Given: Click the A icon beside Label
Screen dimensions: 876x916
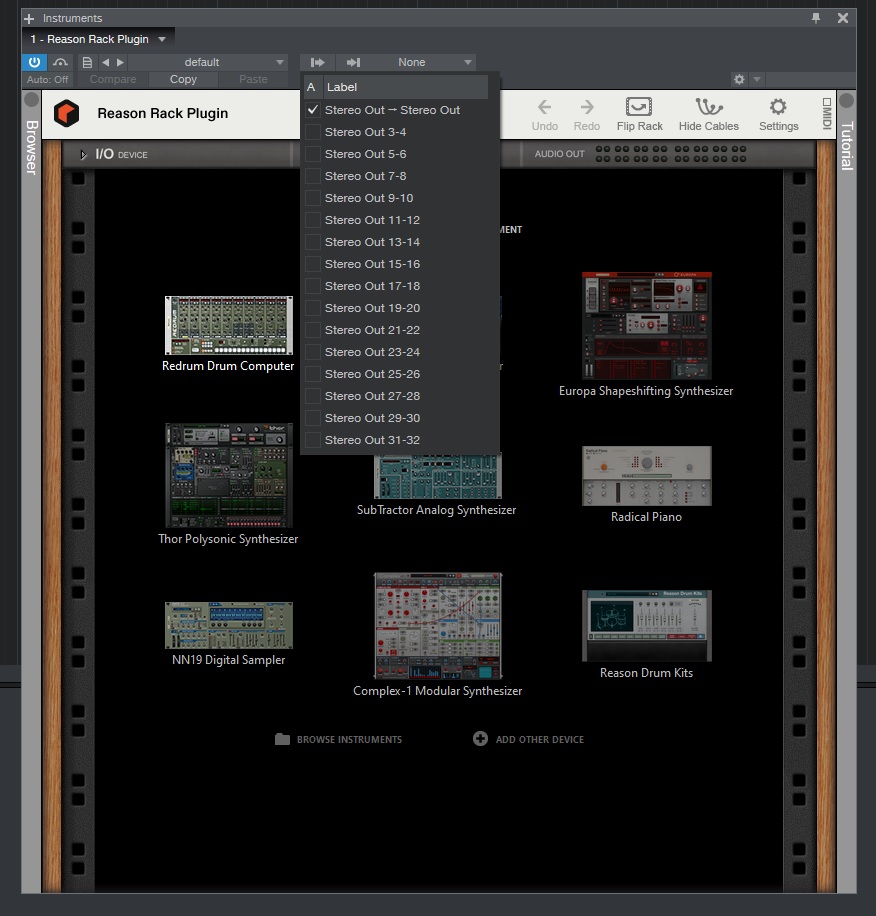Looking at the screenshot, I should click(311, 87).
